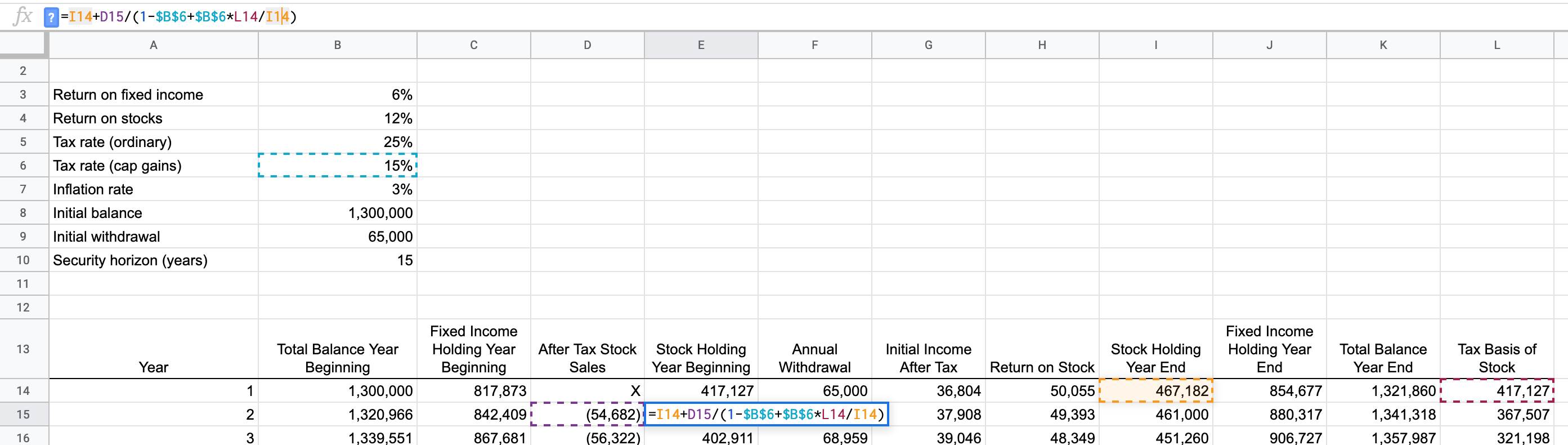Click the 15% cap gains value cell

click(x=337, y=165)
